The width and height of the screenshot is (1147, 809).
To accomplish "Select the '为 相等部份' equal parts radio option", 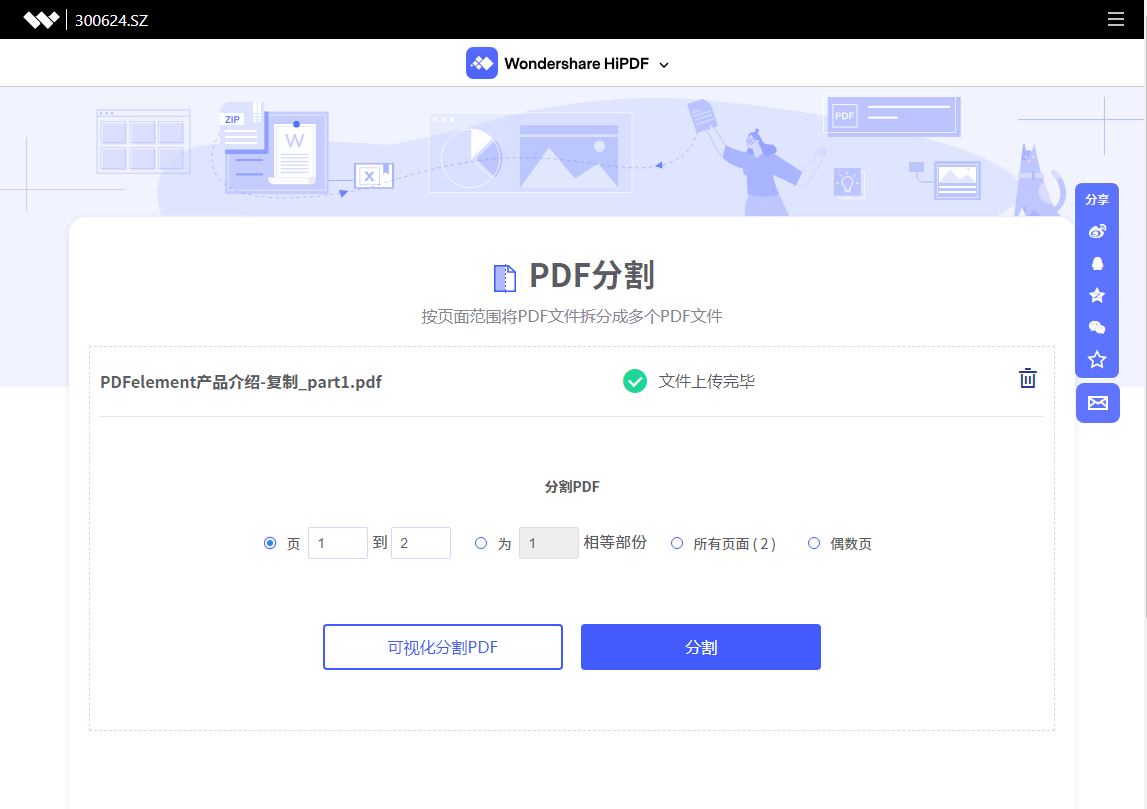I will click(x=481, y=543).
